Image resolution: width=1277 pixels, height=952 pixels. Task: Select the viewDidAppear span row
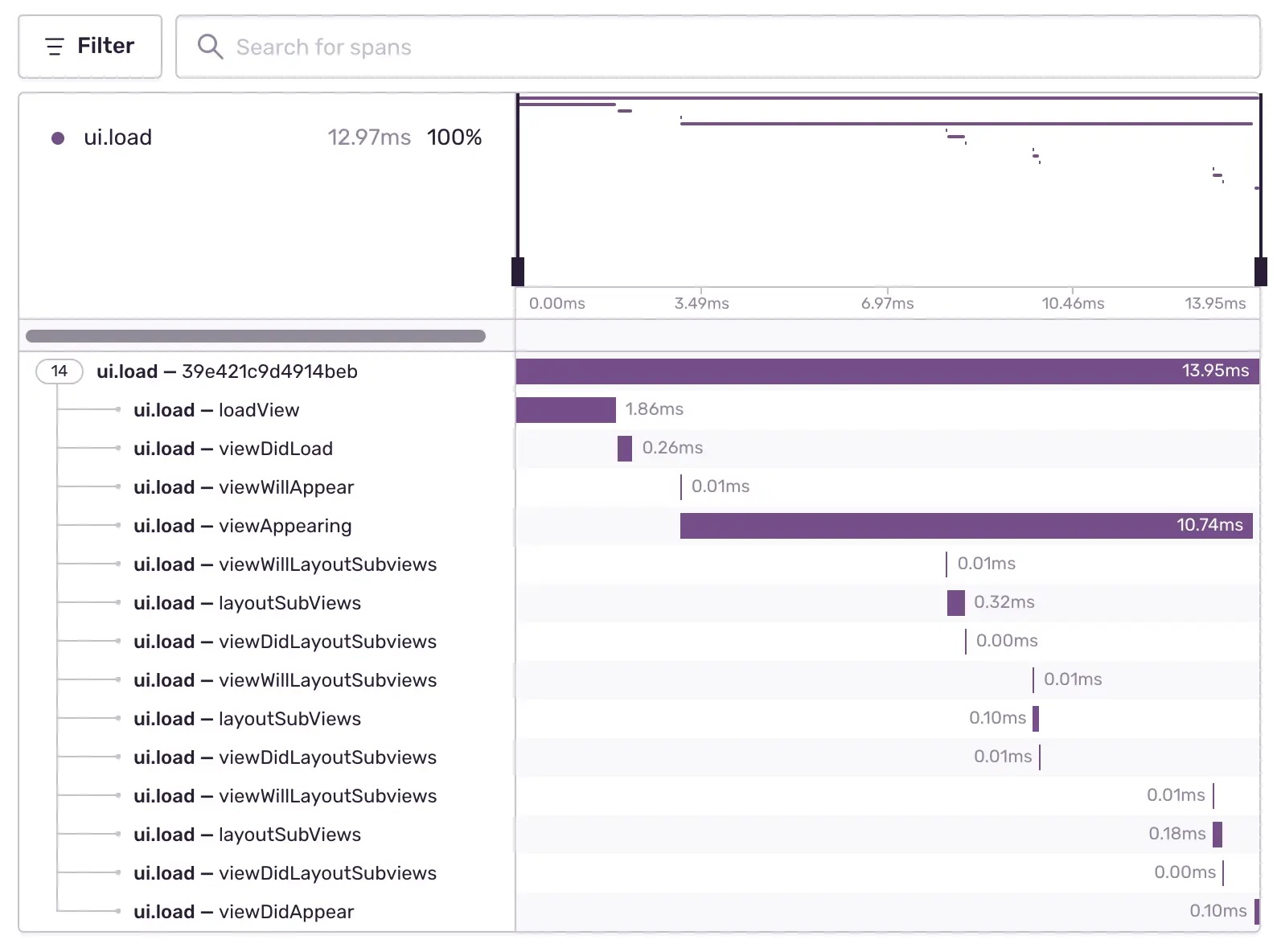coord(244,912)
